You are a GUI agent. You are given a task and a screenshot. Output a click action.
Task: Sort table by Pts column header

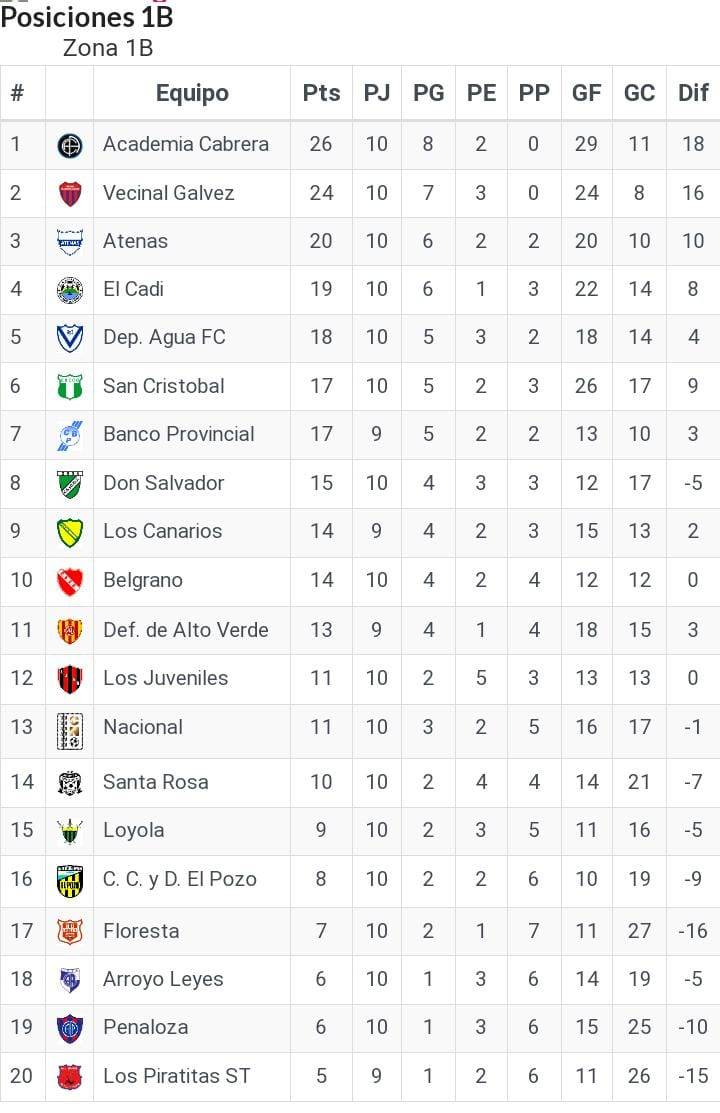coord(321,93)
